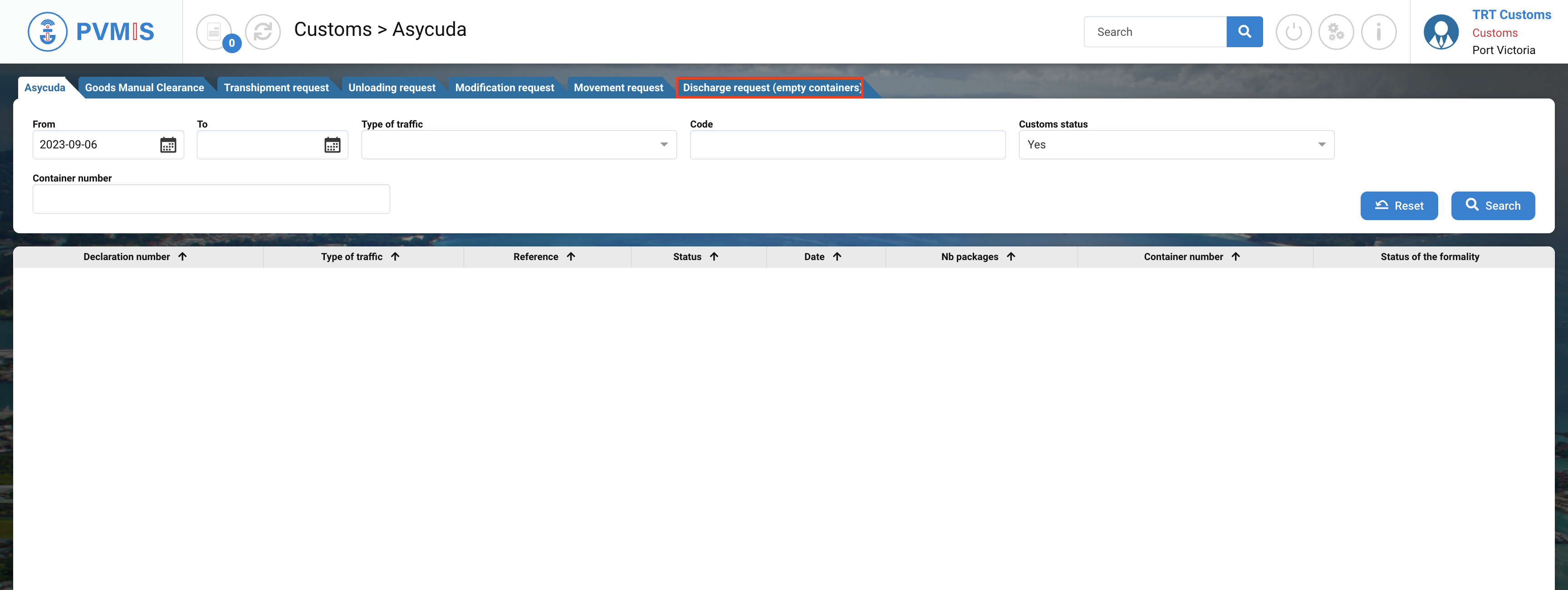Open Discharge request (empty containers) tab
The image size is (1568, 590).
770,88
